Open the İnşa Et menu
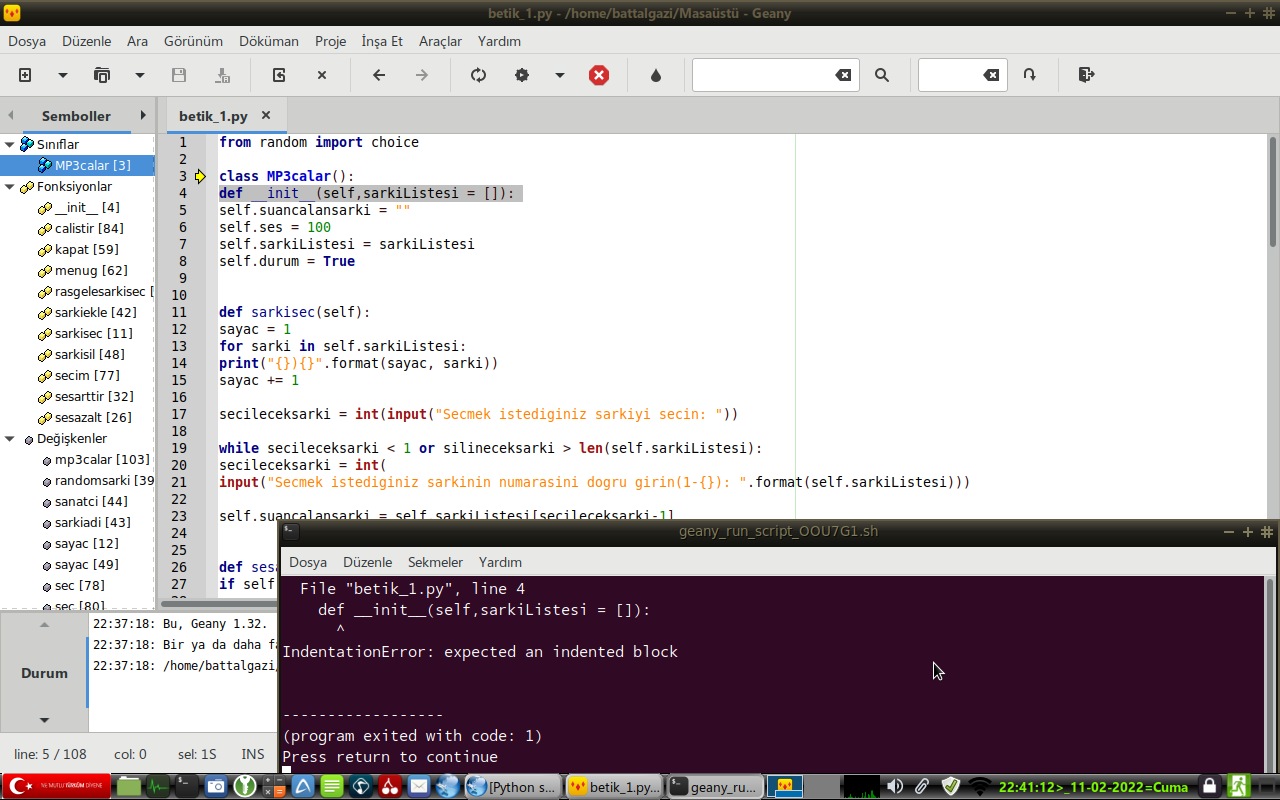The width and height of the screenshot is (1280, 800). [382, 41]
